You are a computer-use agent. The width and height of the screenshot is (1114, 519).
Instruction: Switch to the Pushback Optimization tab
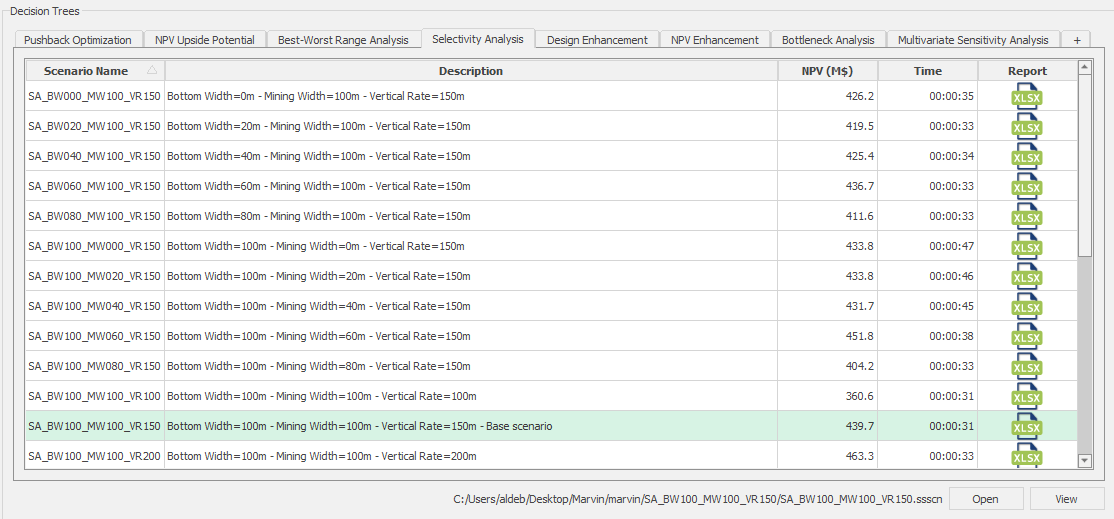coord(77,40)
